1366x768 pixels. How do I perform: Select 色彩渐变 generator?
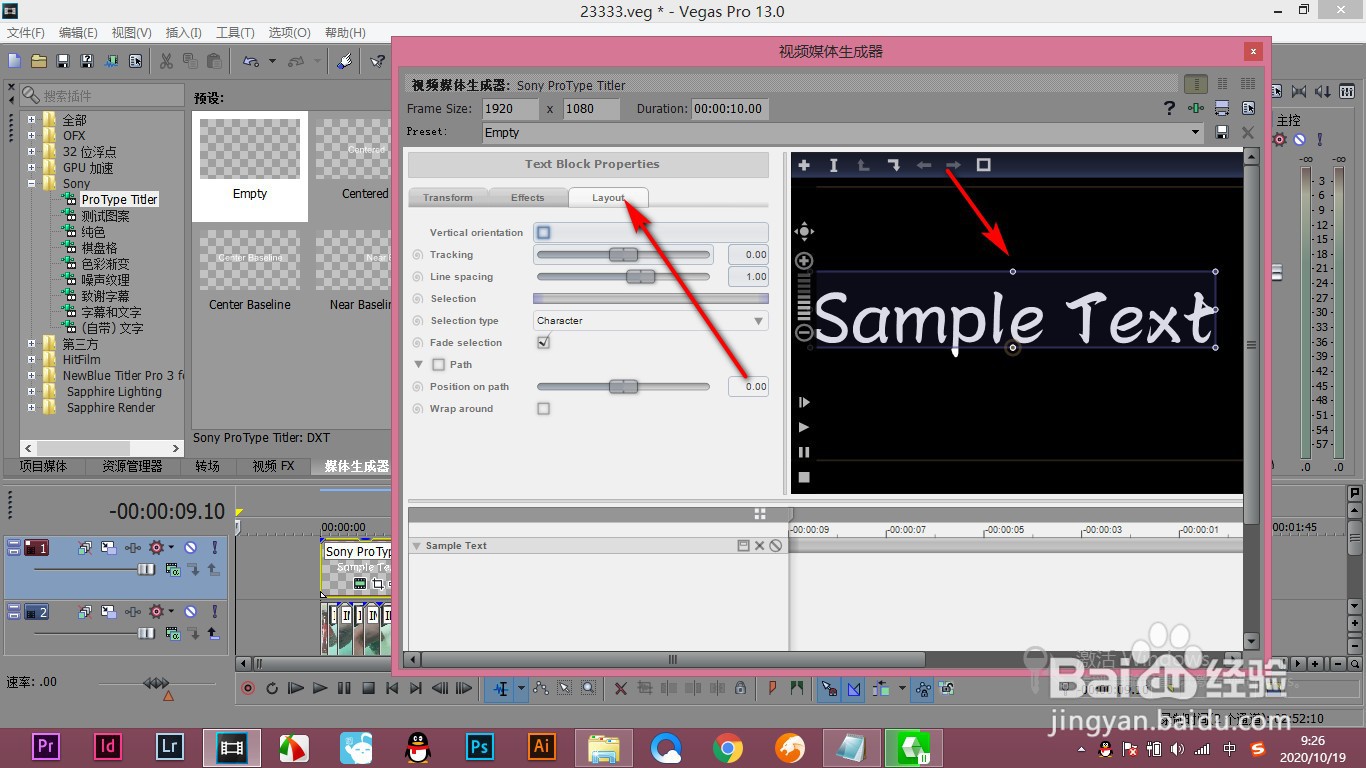[x=105, y=264]
